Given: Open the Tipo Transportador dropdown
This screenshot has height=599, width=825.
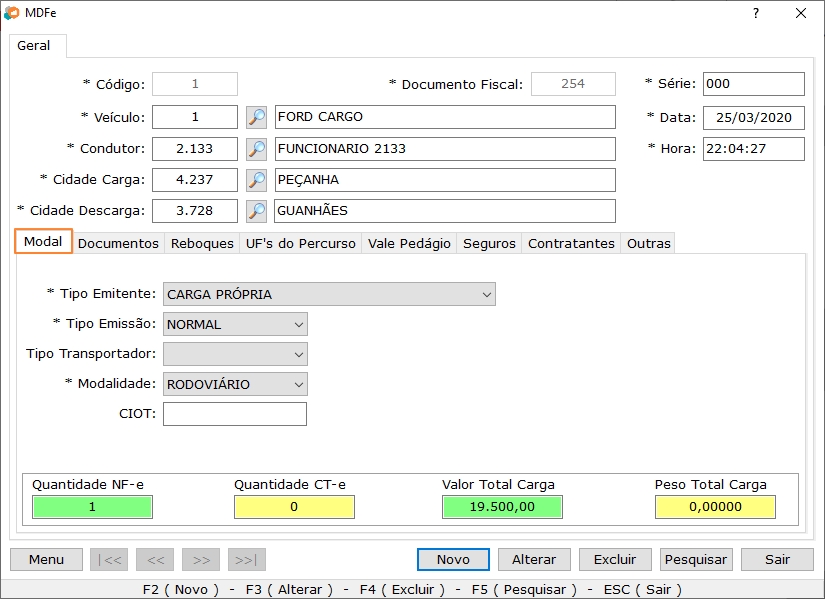Looking at the screenshot, I should coord(297,354).
